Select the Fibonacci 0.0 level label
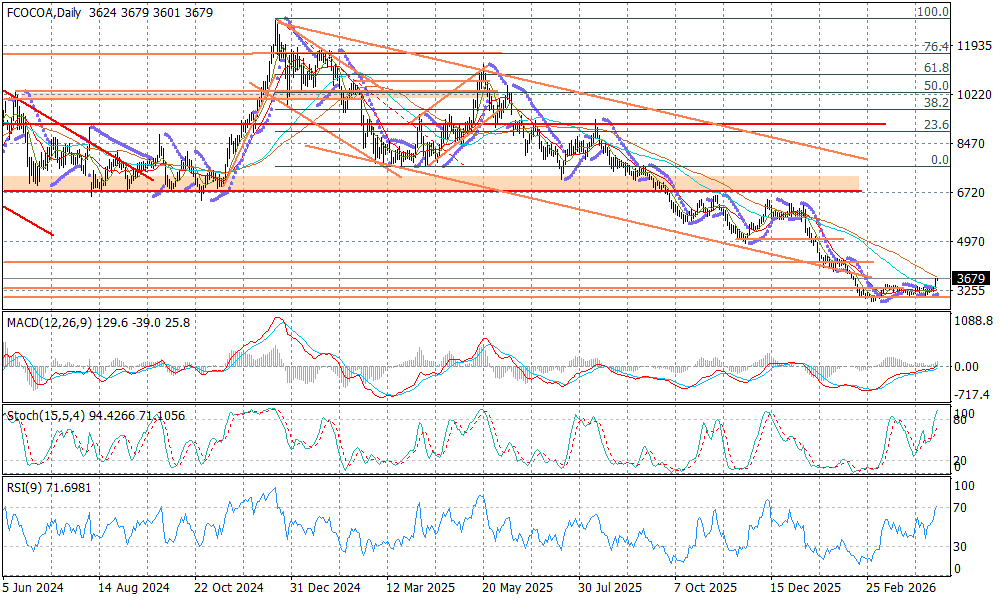Image resolution: width=1000 pixels, height=600 pixels. pyautogui.click(x=939, y=160)
